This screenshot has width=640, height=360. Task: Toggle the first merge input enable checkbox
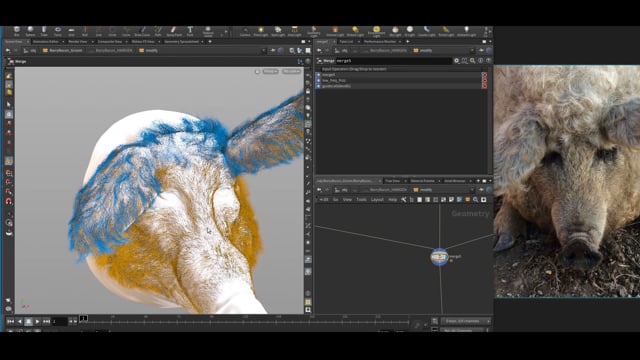point(319,75)
